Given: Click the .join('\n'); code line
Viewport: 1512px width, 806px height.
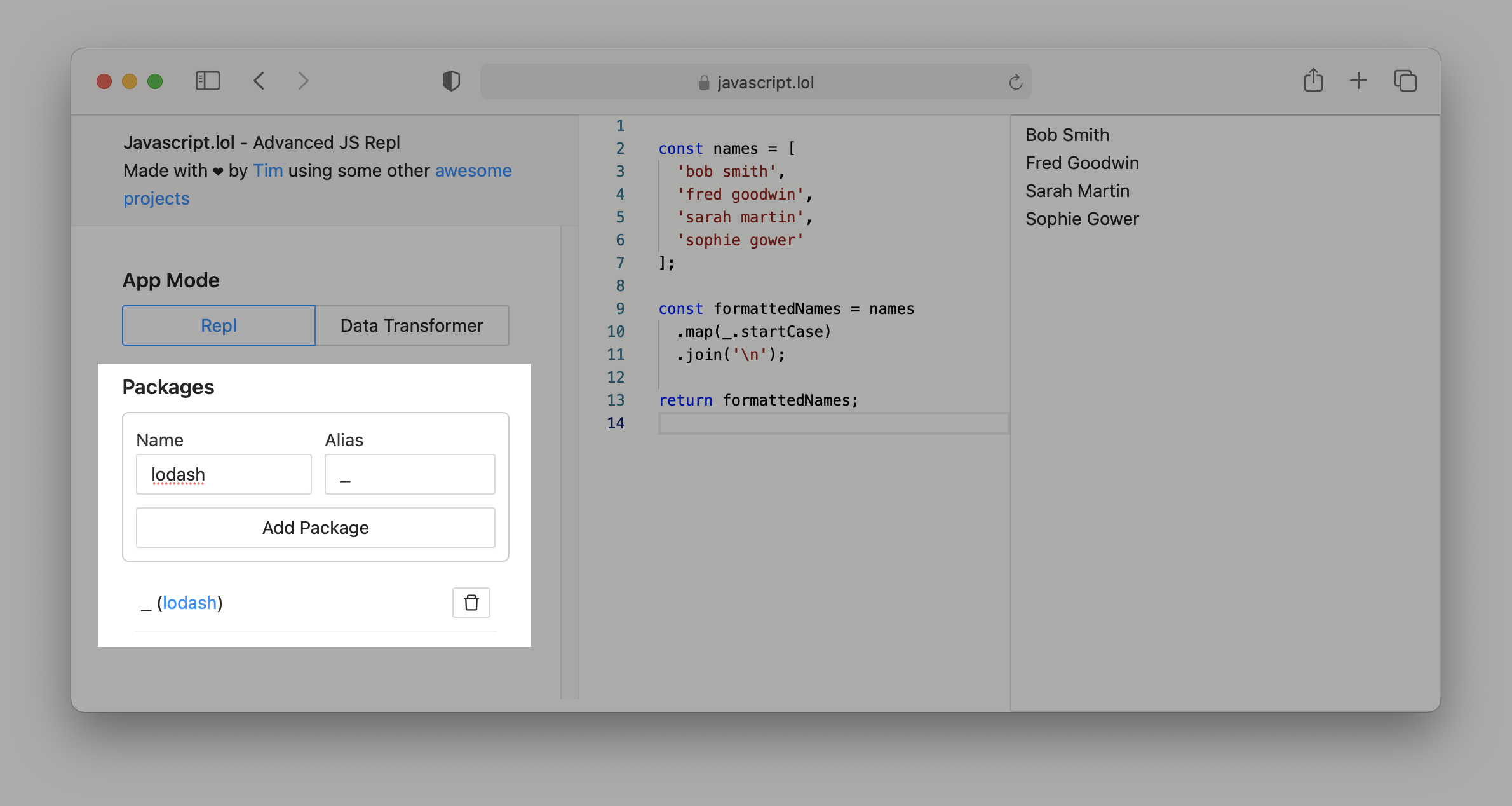Looking at the screenshot, I should tap(731, 355).
